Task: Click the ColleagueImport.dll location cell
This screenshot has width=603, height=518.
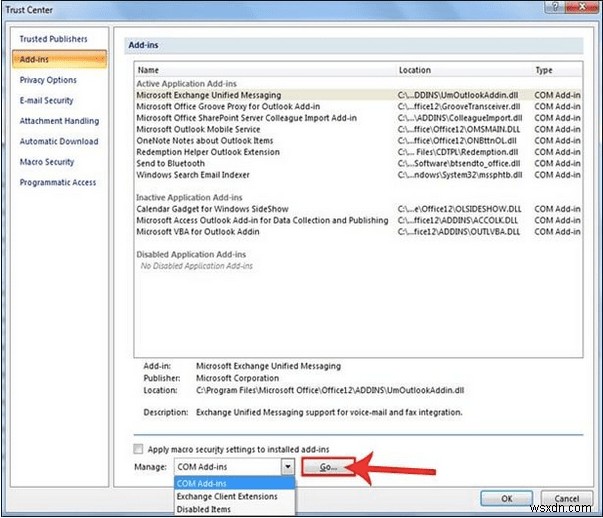Action: 460,118
